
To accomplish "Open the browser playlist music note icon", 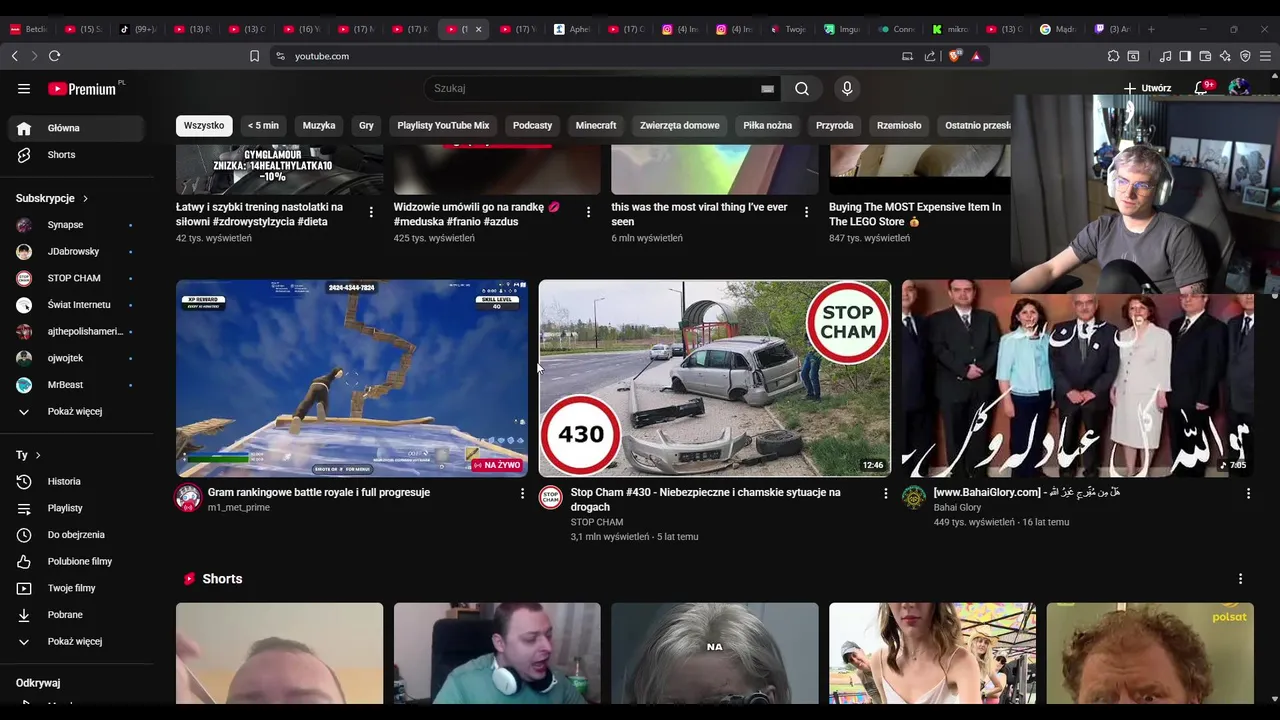I will pyautogui.click(x=1165, y=56).
